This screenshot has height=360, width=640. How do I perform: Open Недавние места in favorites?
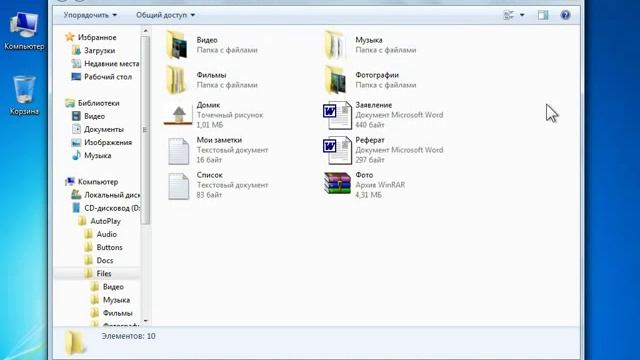click(x=111, y=64)
